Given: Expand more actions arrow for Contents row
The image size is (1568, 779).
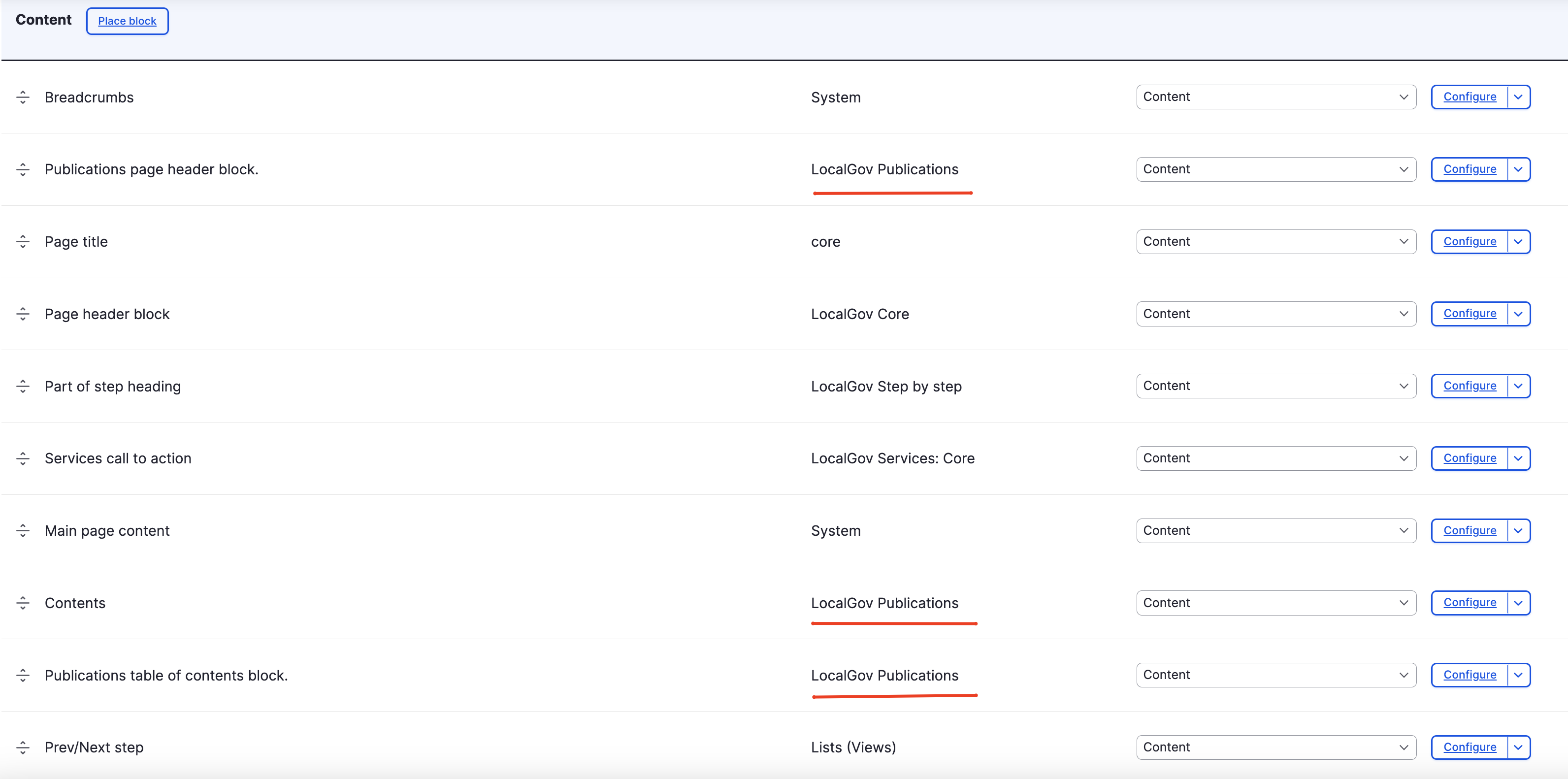Looking at the screenshot, I should pos(1518,603).
